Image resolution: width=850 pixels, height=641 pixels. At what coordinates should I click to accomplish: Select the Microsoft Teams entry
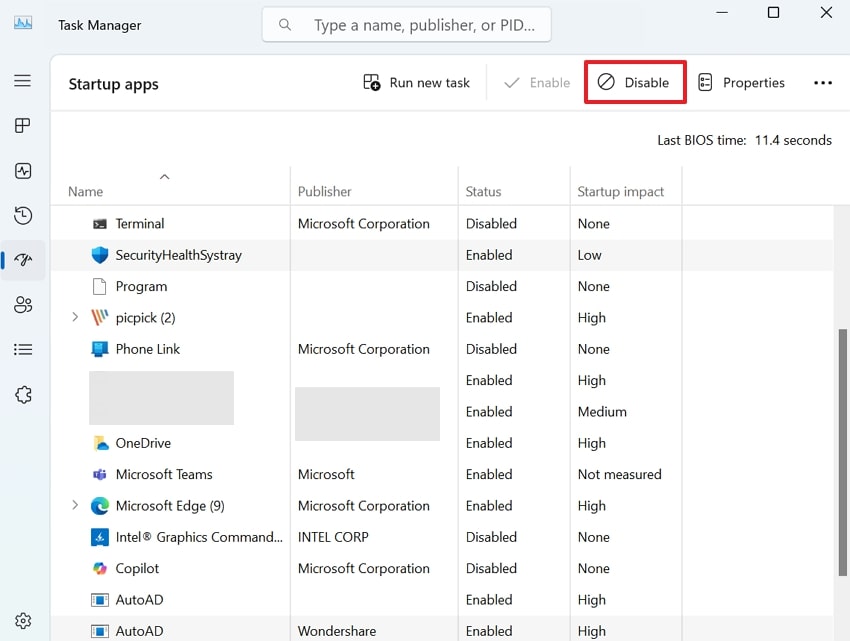tap(164, 475)
